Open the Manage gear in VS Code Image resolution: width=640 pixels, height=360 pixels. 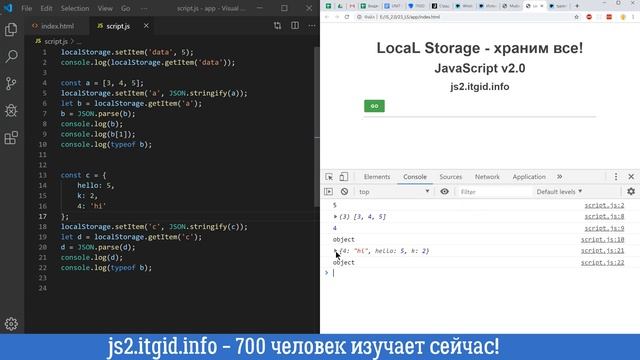(11, 324)
